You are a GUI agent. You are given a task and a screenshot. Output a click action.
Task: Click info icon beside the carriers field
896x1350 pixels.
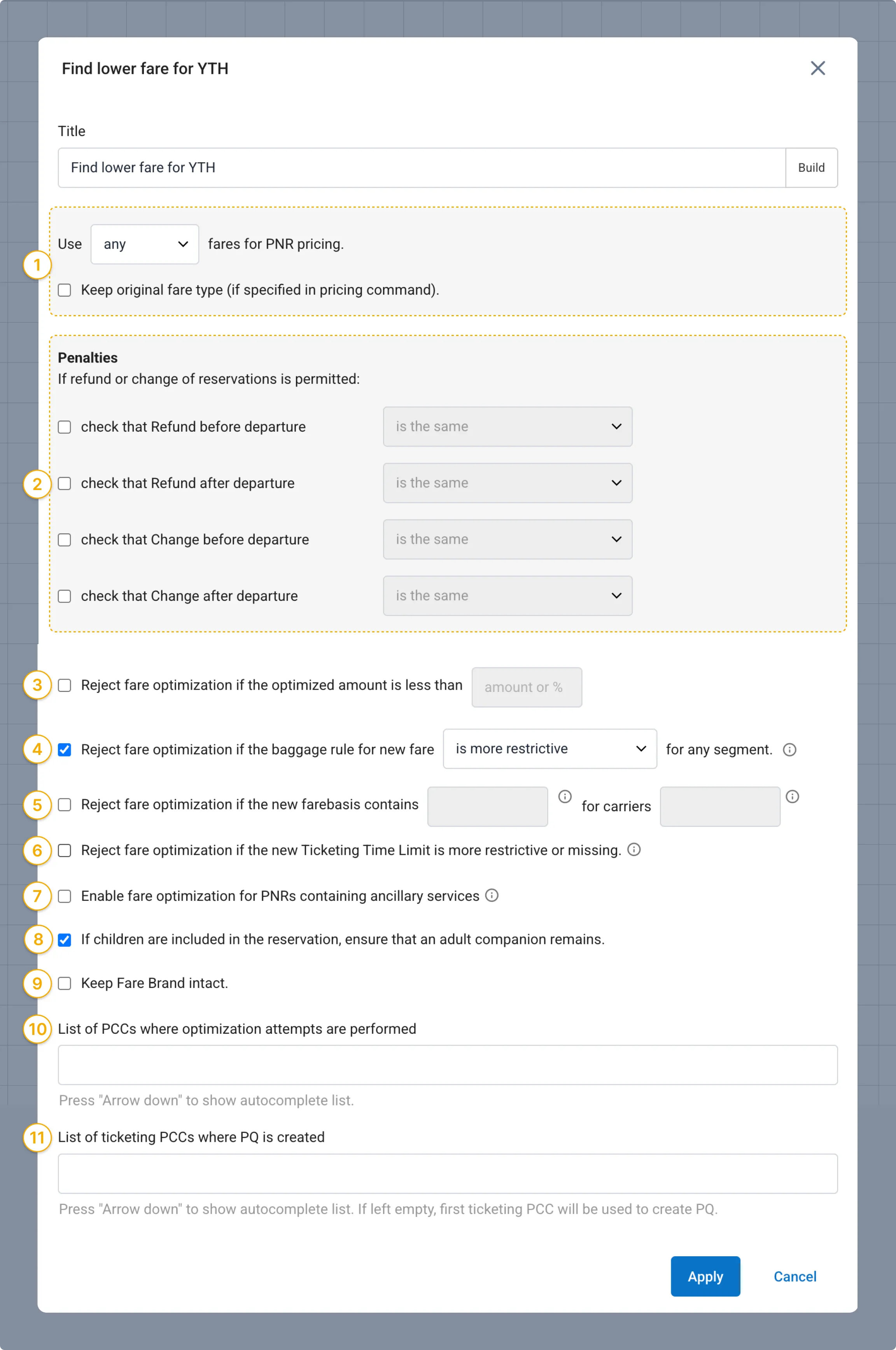792,796
